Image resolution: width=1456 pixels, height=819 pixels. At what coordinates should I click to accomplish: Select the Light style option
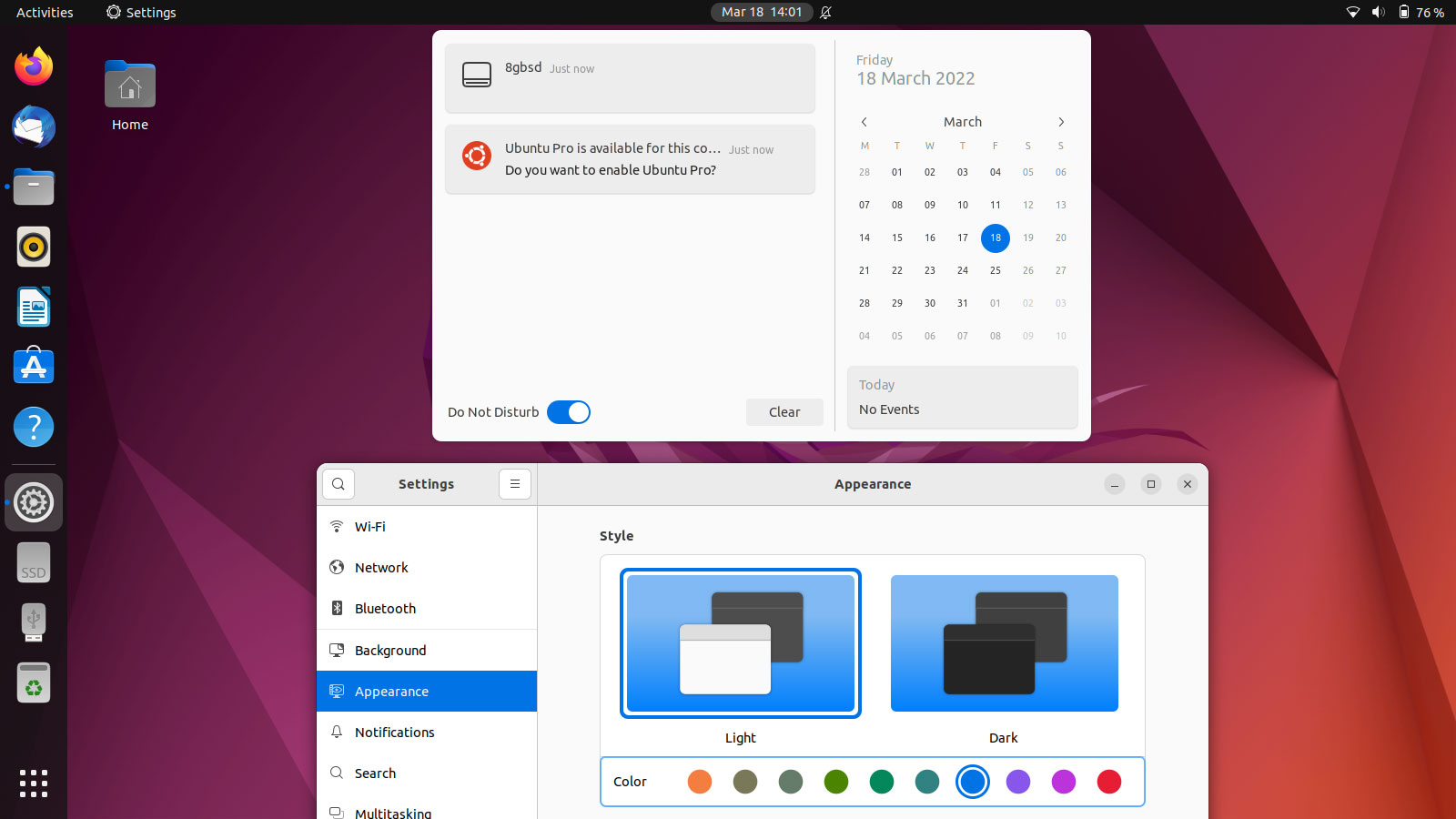[741, 643]
